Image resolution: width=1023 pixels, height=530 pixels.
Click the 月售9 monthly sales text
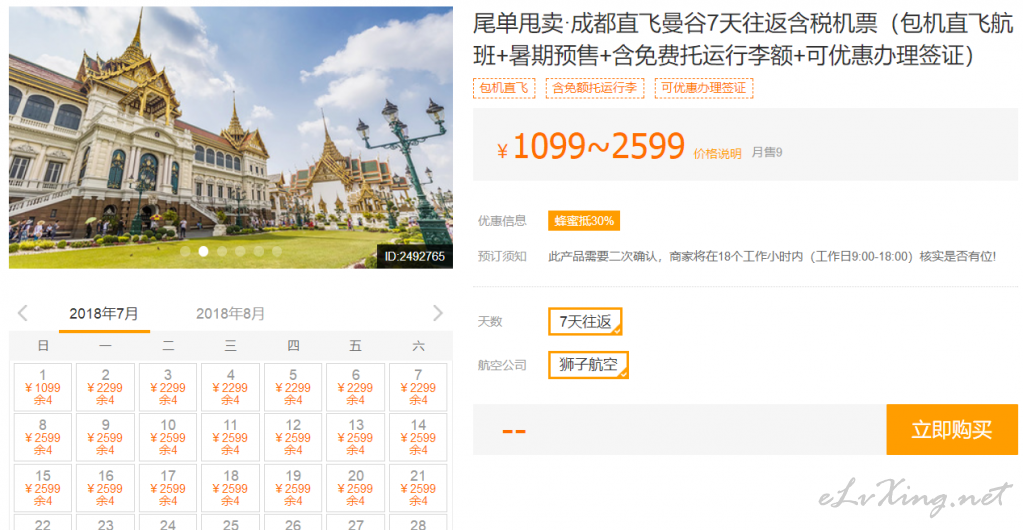(x=767, y=153)
